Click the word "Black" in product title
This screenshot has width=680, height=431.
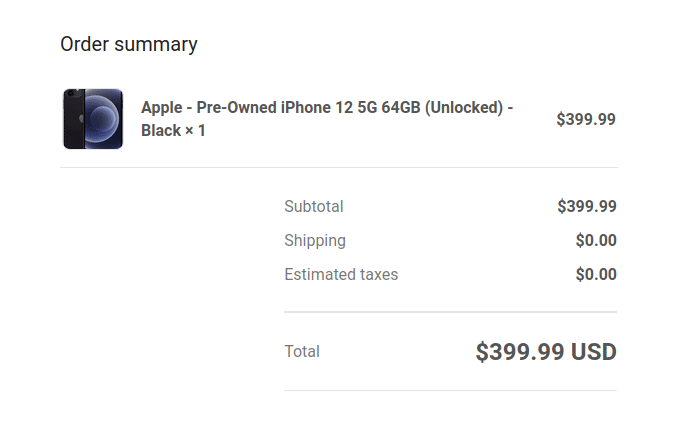(161, 131)
